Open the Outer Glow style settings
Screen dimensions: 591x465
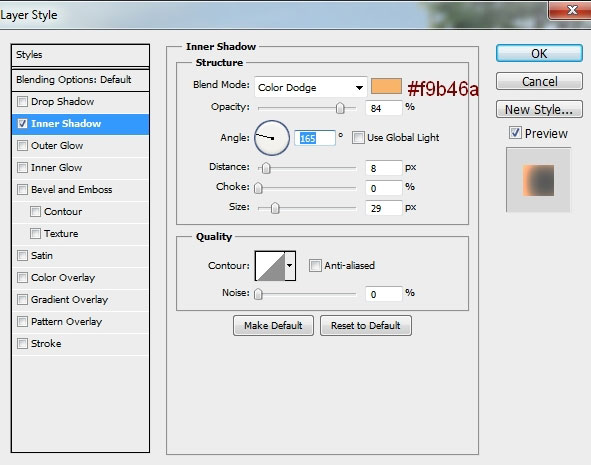click(80, 145)
